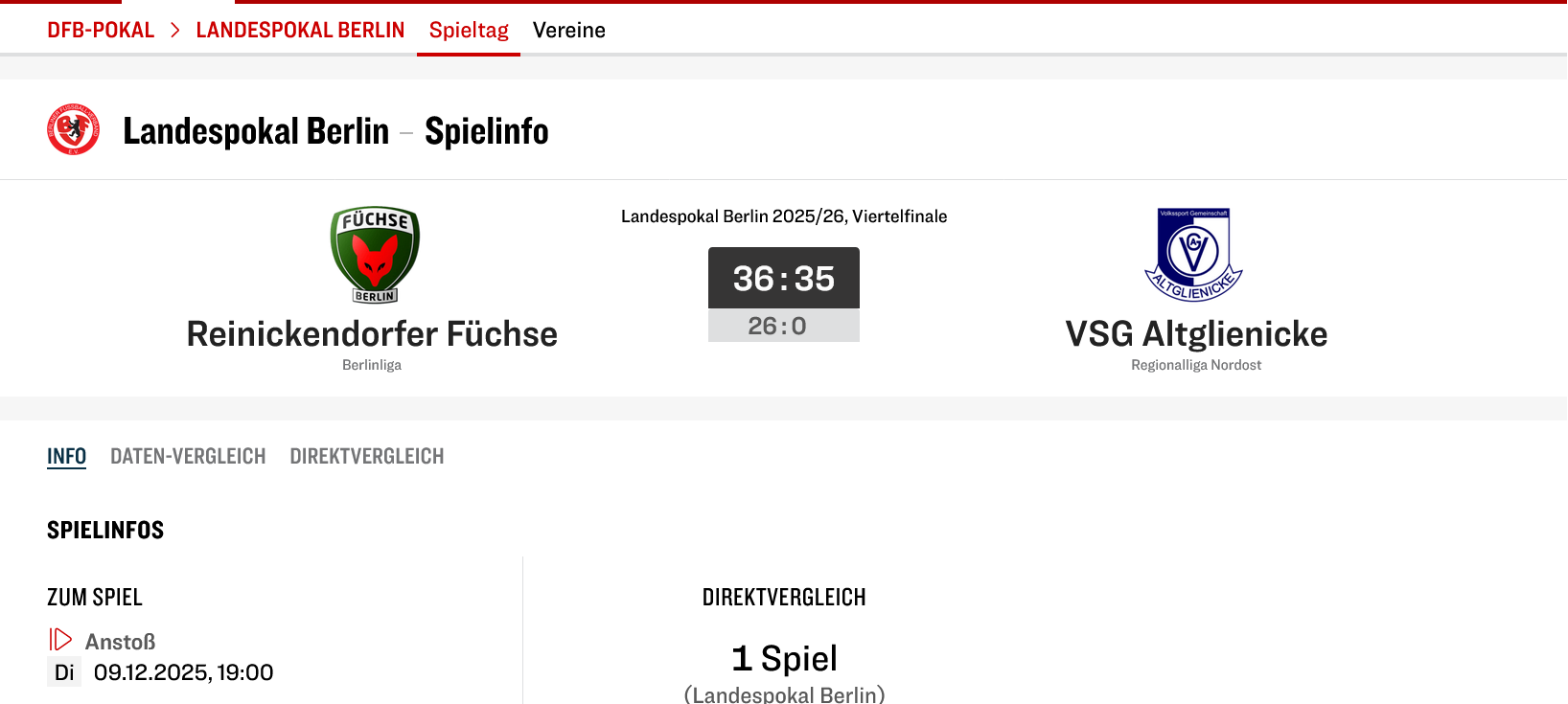Switch to the Vereine tab
This screenshot has width=1568, height=704.
569,31
